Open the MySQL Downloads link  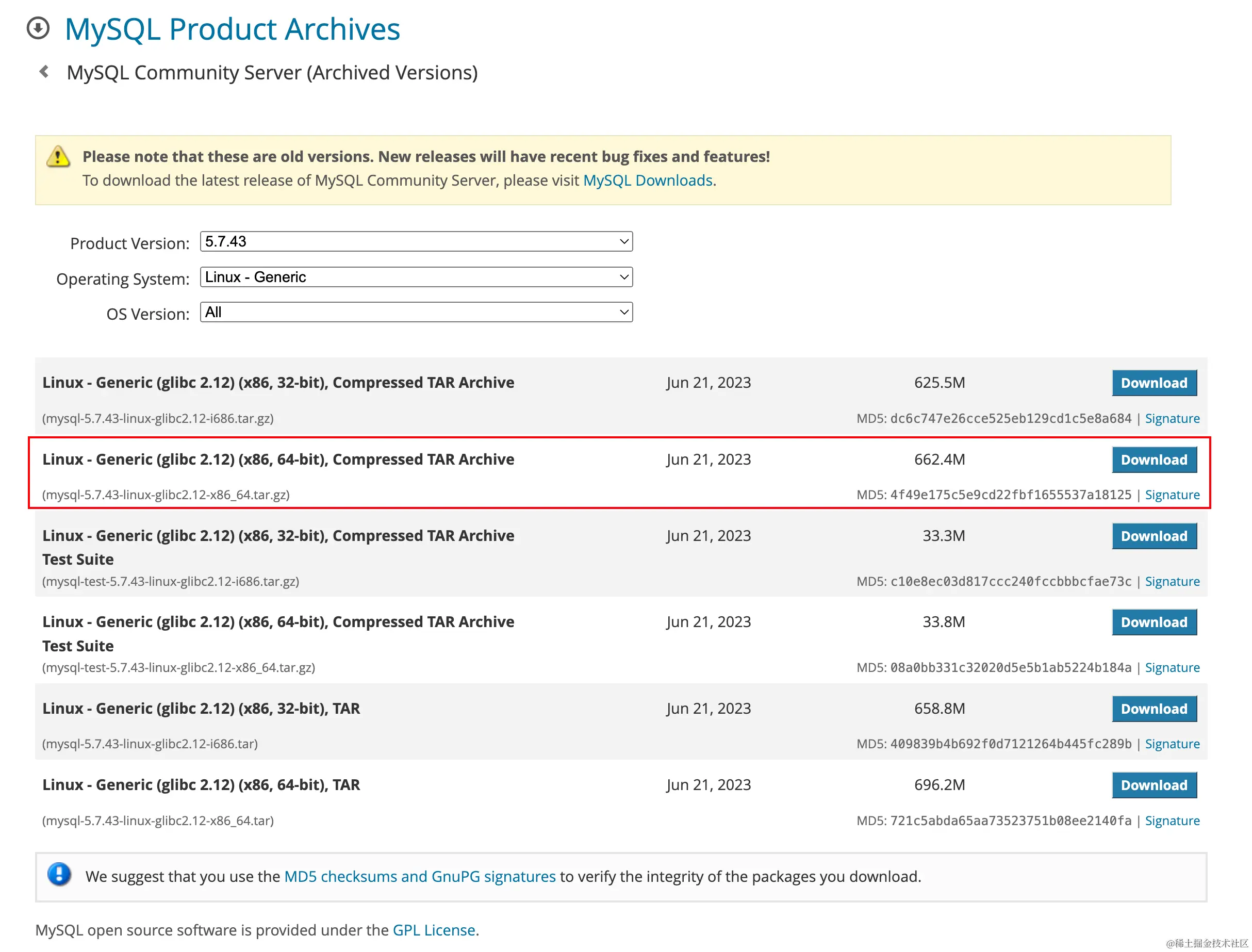(648, 180)
